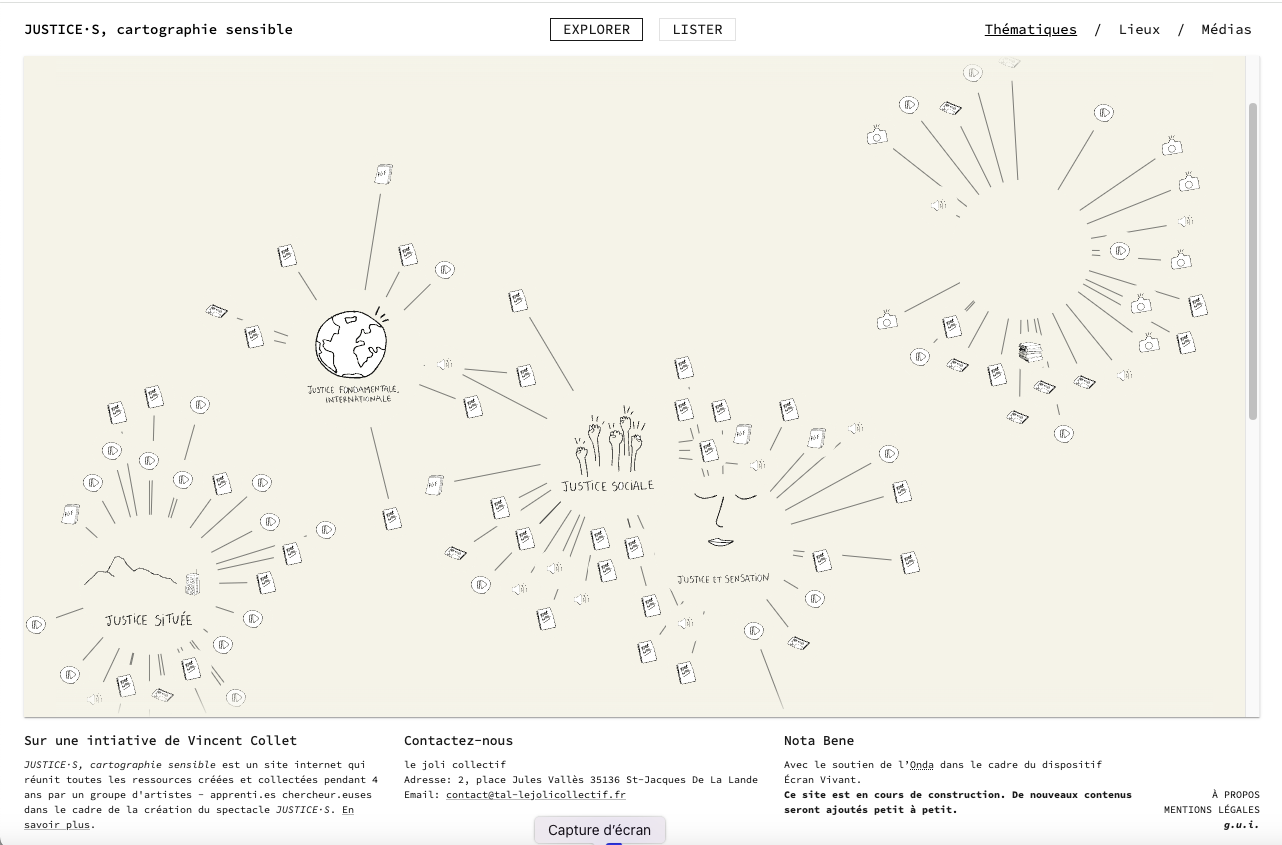Open the Lieux tab
The height and width of the screenshot is (845, 1282).
[x=1139, y=30]
